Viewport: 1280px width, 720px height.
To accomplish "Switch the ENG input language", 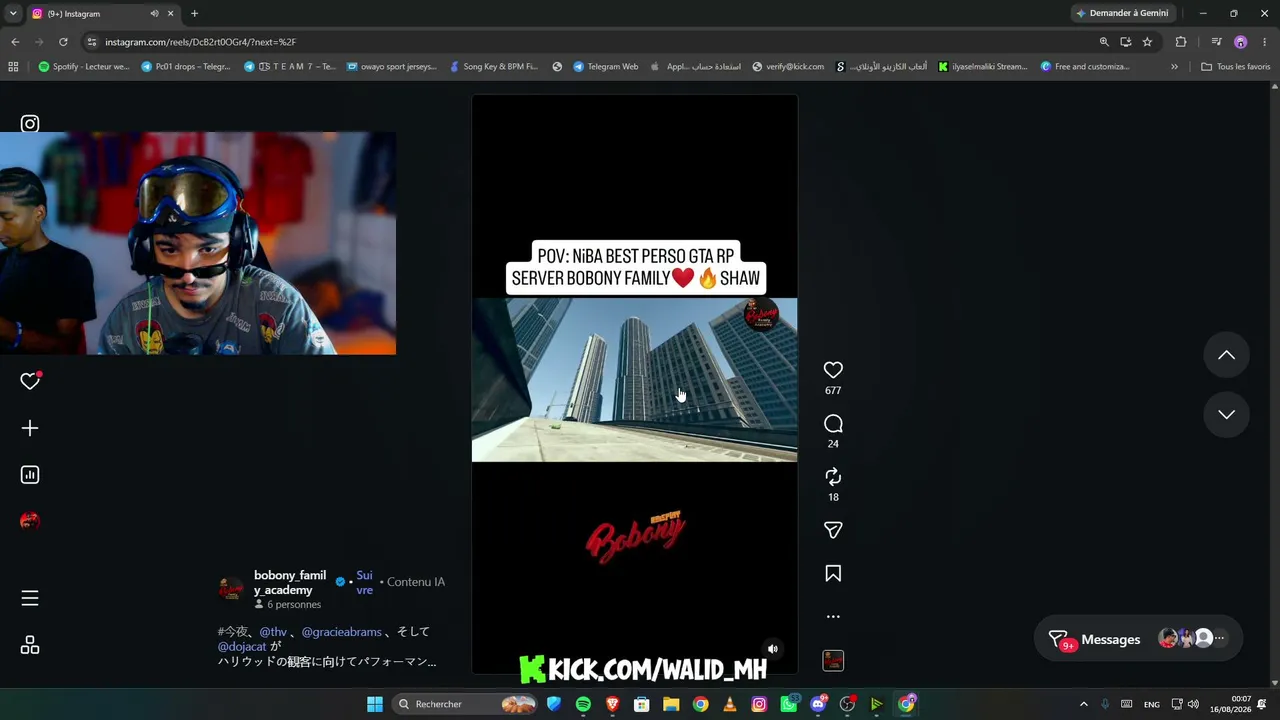I will coord(1152,704).
